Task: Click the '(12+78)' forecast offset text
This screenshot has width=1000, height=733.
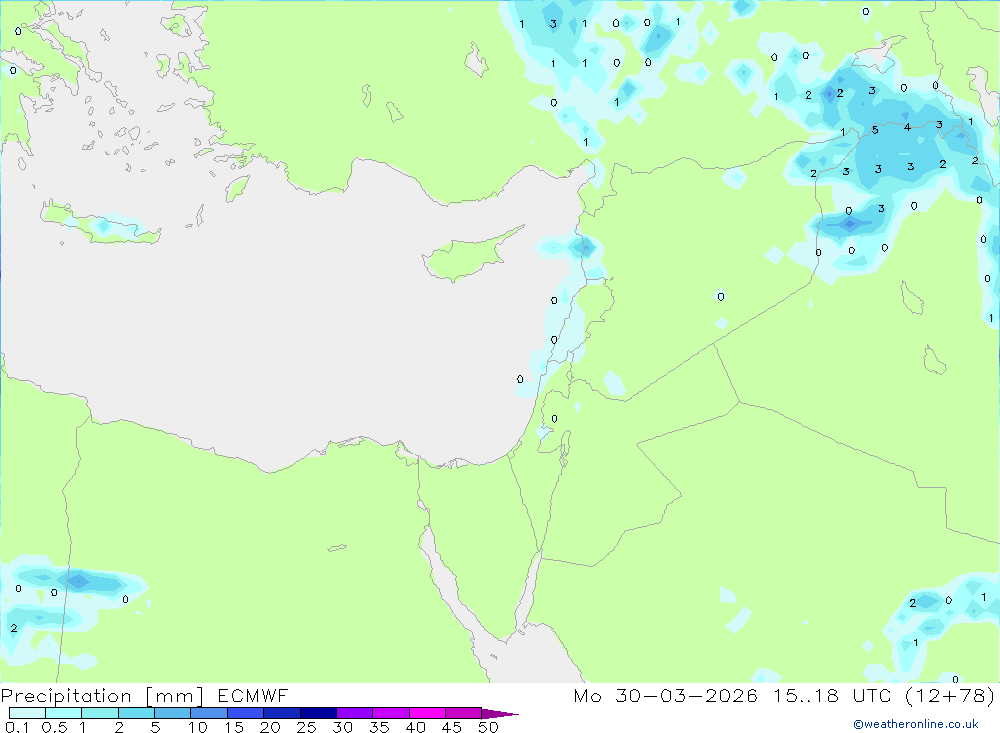Action: coord(950,695)
